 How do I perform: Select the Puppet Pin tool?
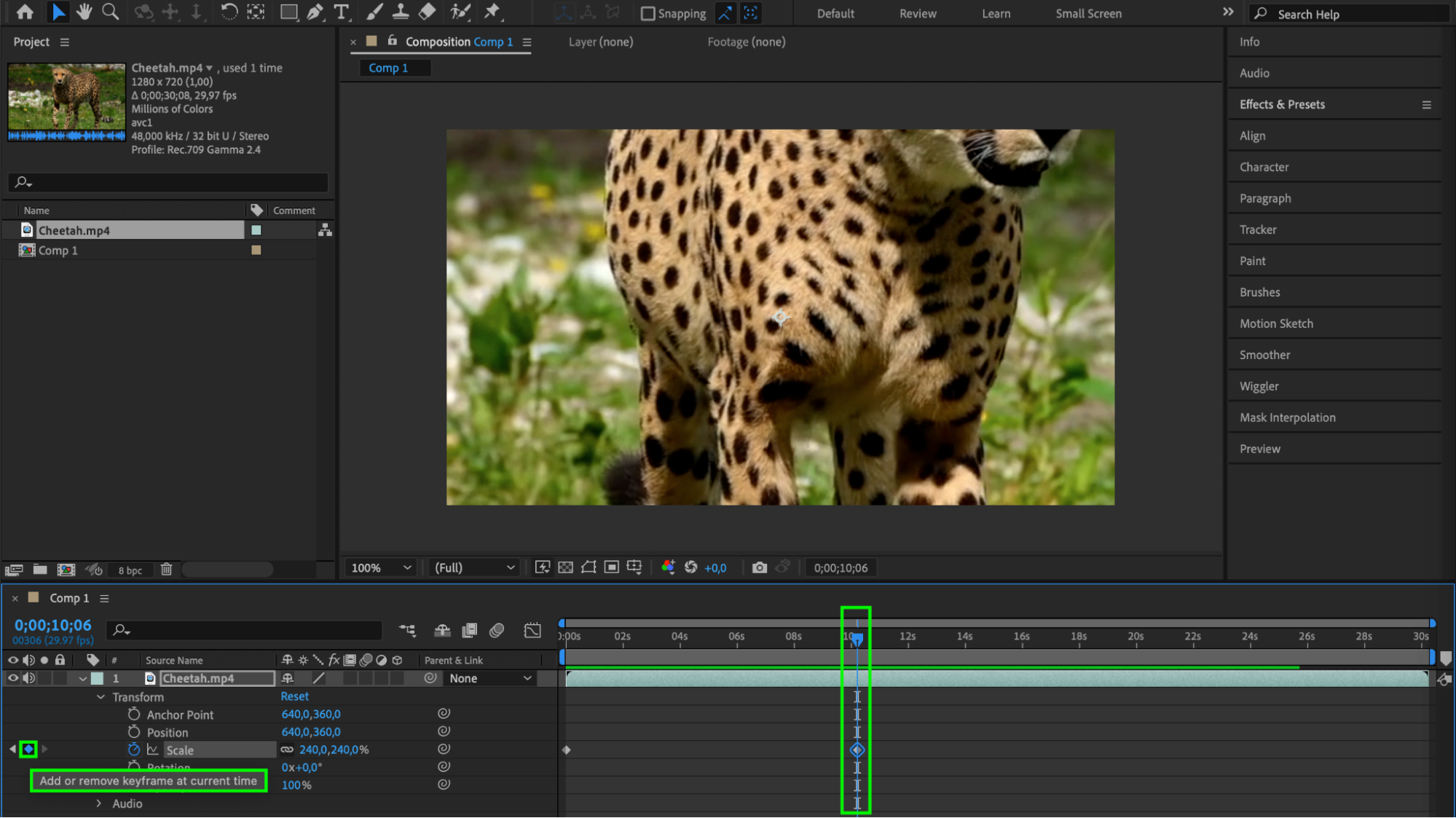[492, 12]
